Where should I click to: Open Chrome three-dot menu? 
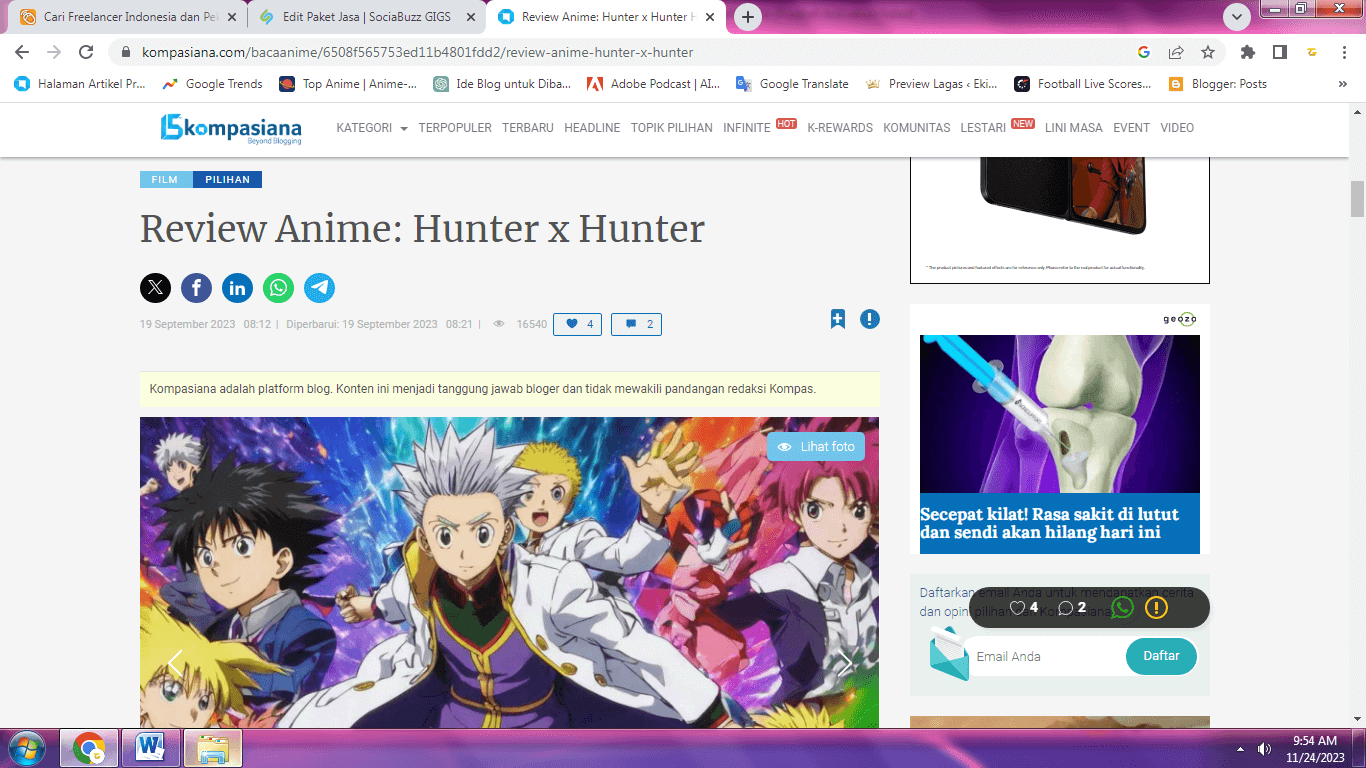1345,52
